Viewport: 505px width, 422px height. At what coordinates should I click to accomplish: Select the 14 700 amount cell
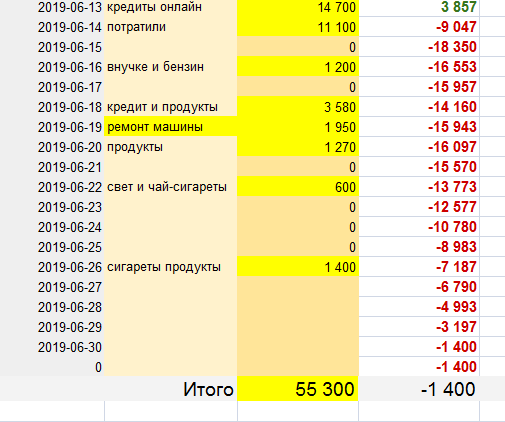298,7
